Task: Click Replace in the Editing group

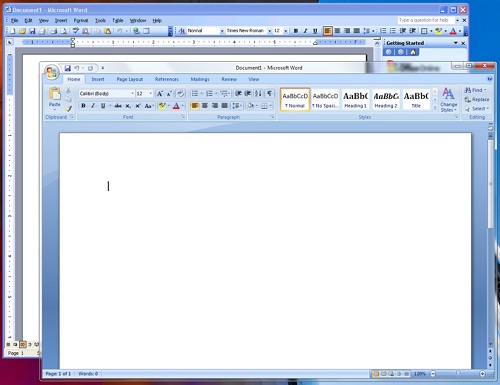Action: pos(477,99)
